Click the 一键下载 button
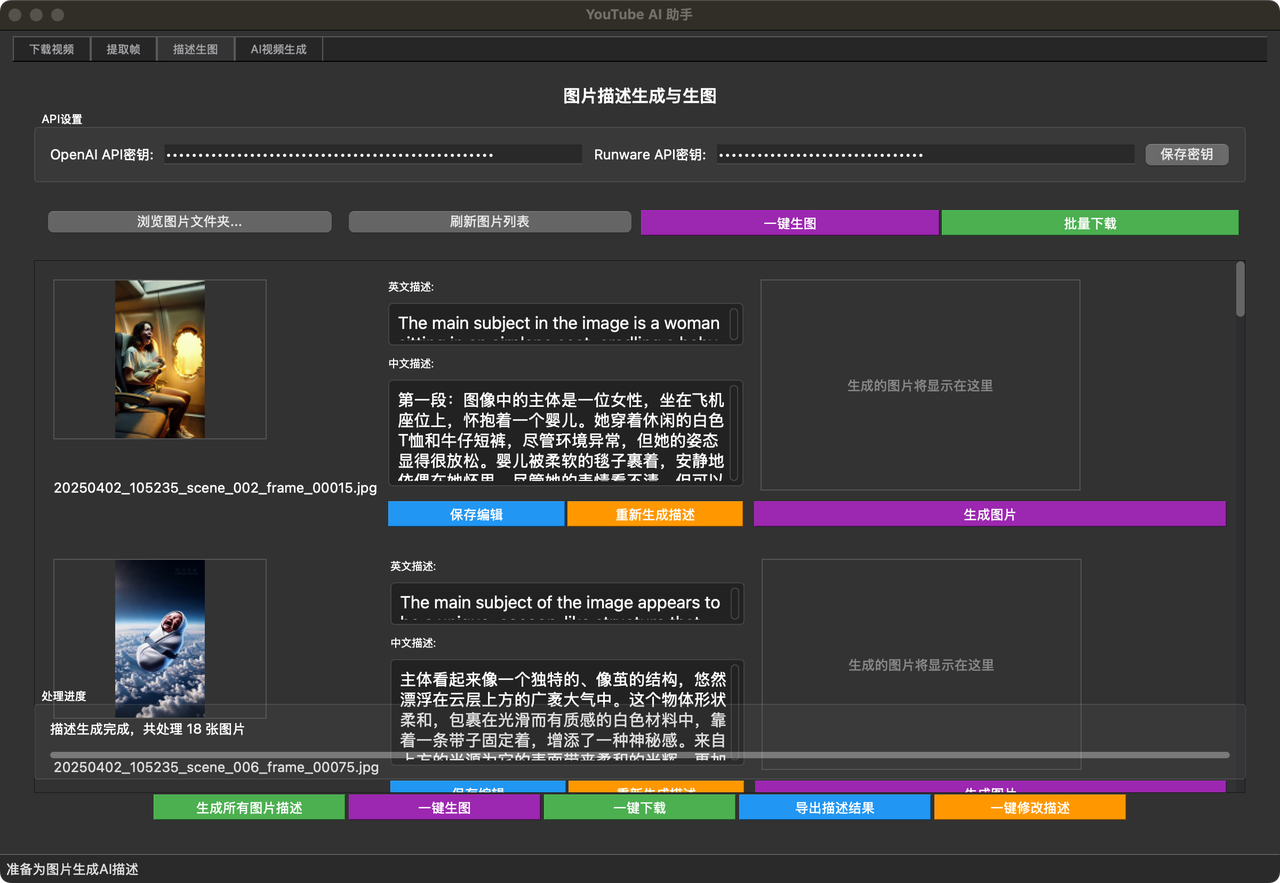 pyautogui.click(x=639, y=807)
